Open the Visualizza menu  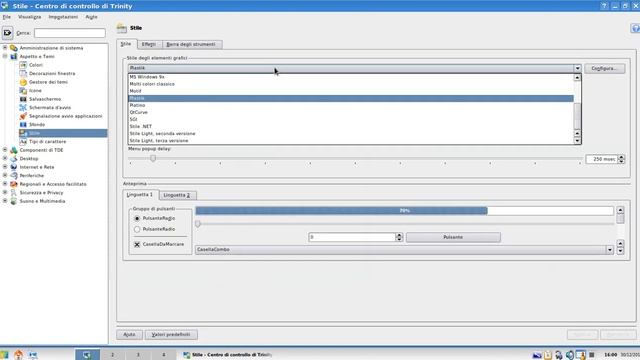tap(29, 17)
